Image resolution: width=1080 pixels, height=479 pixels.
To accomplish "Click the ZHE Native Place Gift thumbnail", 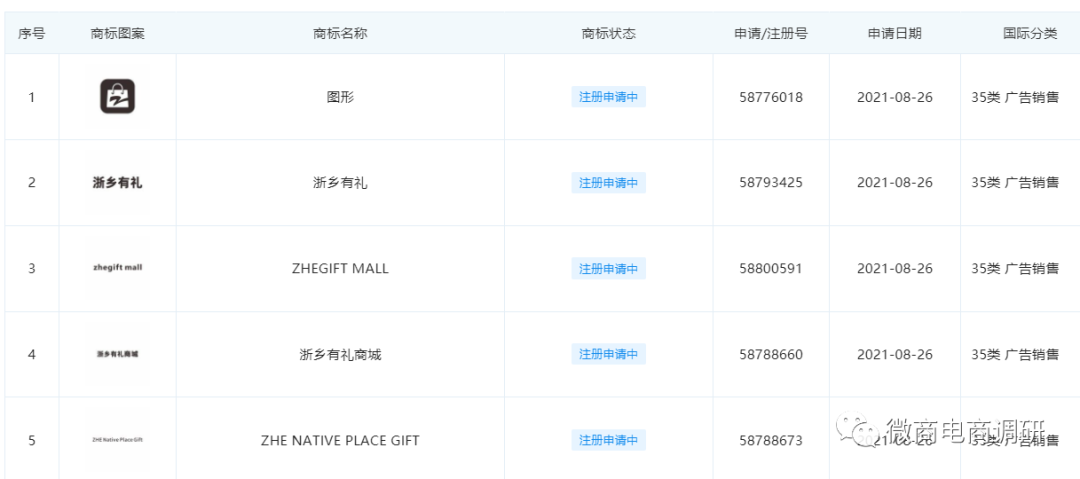I will [x=117, y=440].
